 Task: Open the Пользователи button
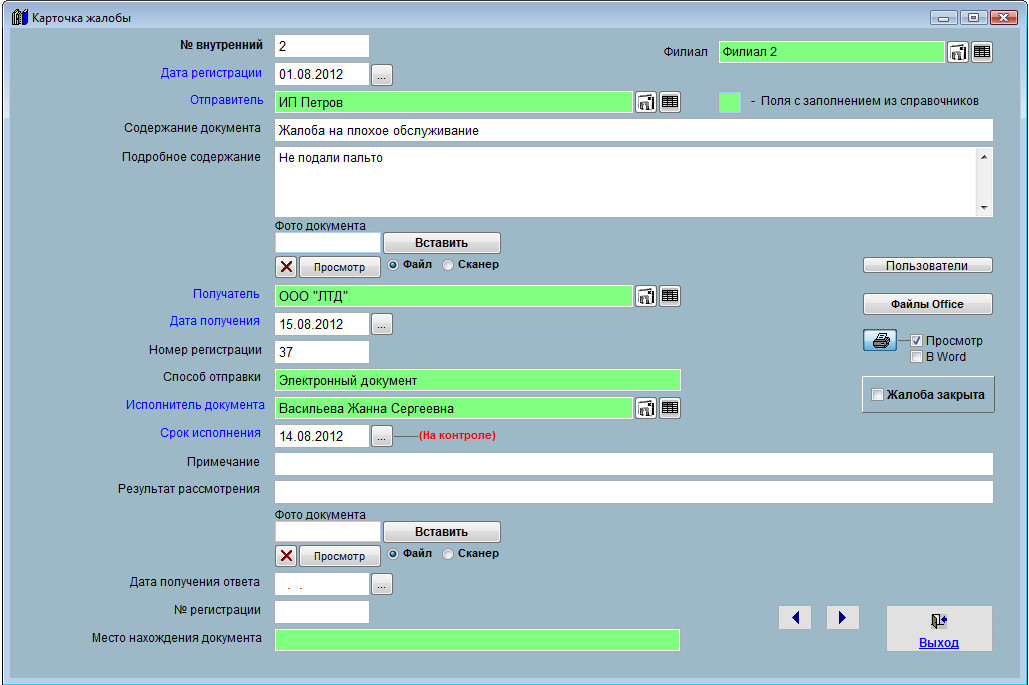(x=927, y=265)
